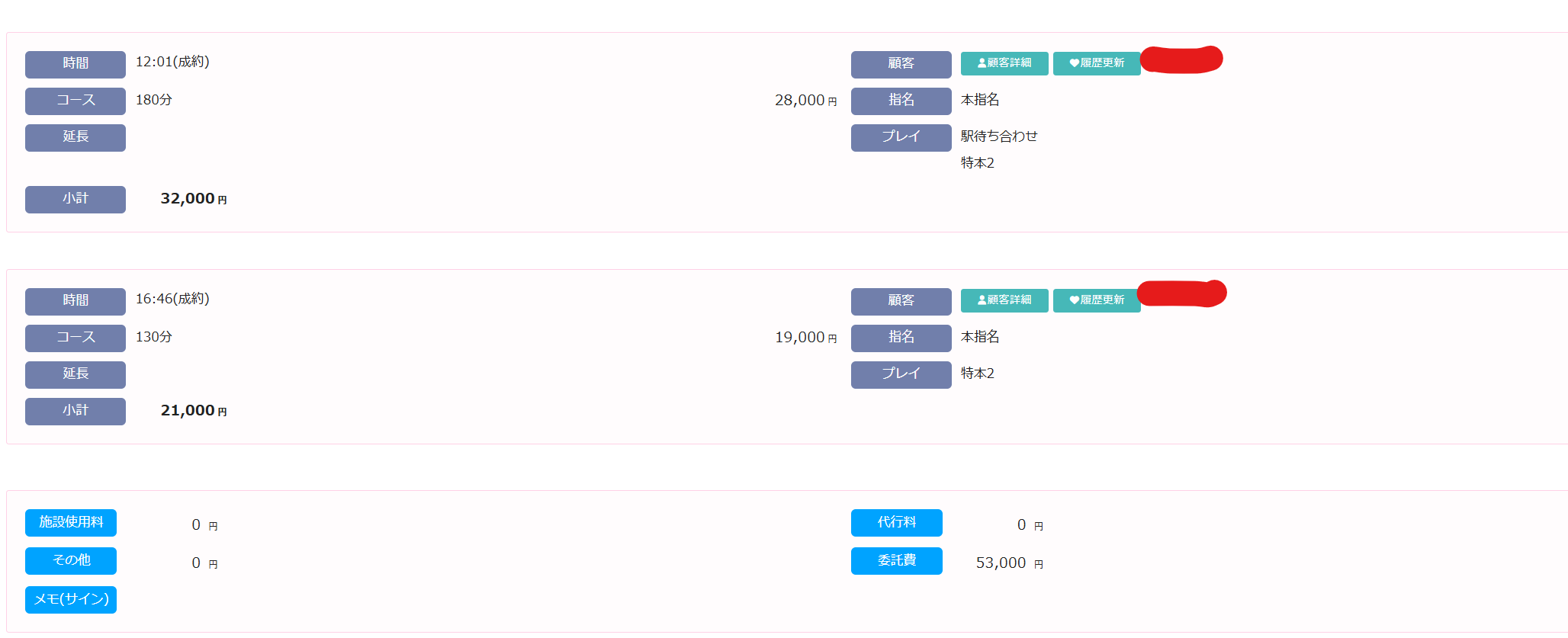Click the 施設使用料 amount value 0

[196, 525]
